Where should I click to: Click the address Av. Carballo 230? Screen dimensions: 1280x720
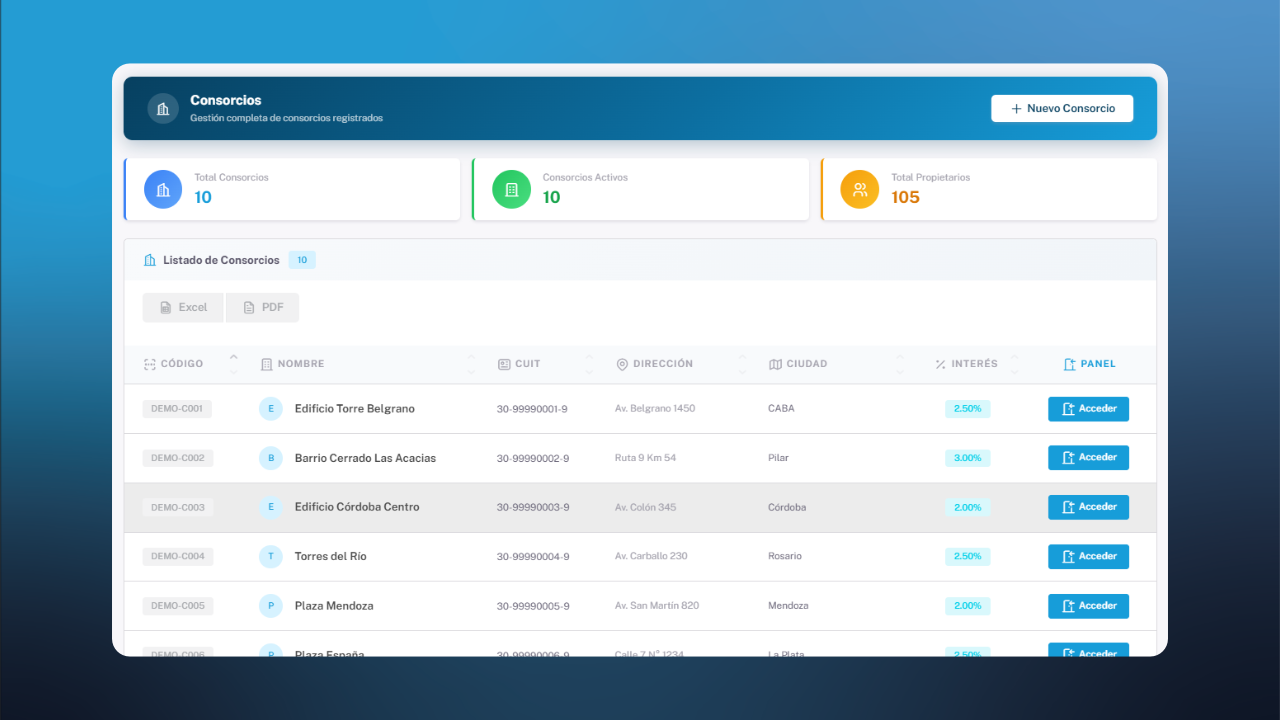coord(651,556)
